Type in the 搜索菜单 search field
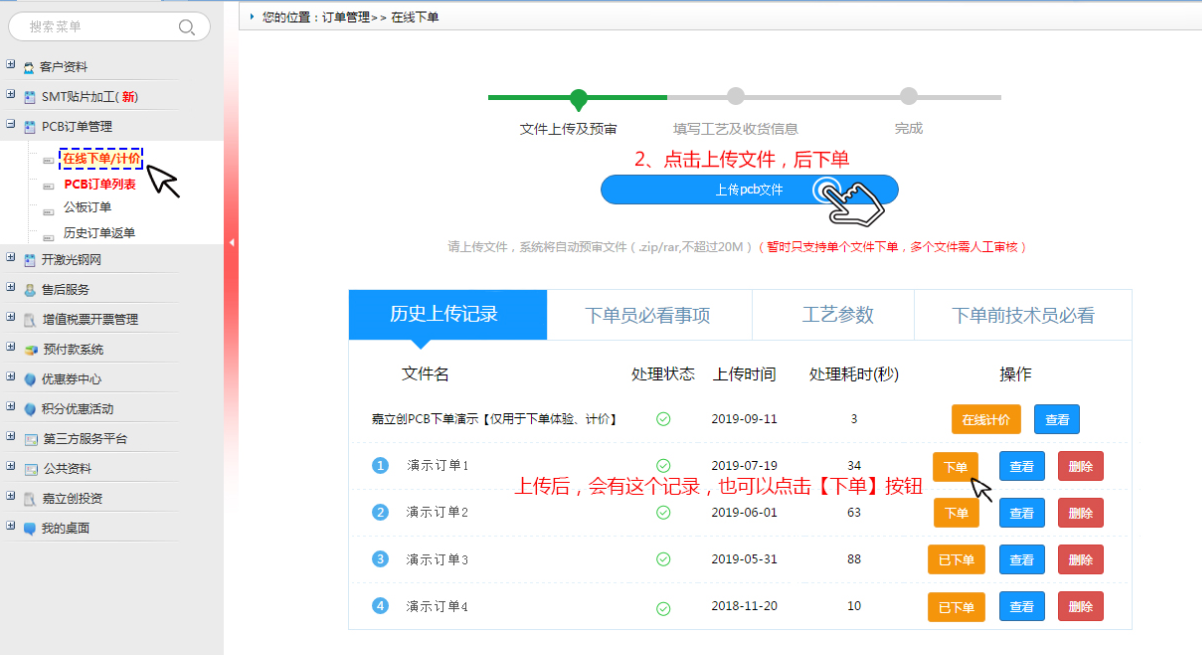 100,27
